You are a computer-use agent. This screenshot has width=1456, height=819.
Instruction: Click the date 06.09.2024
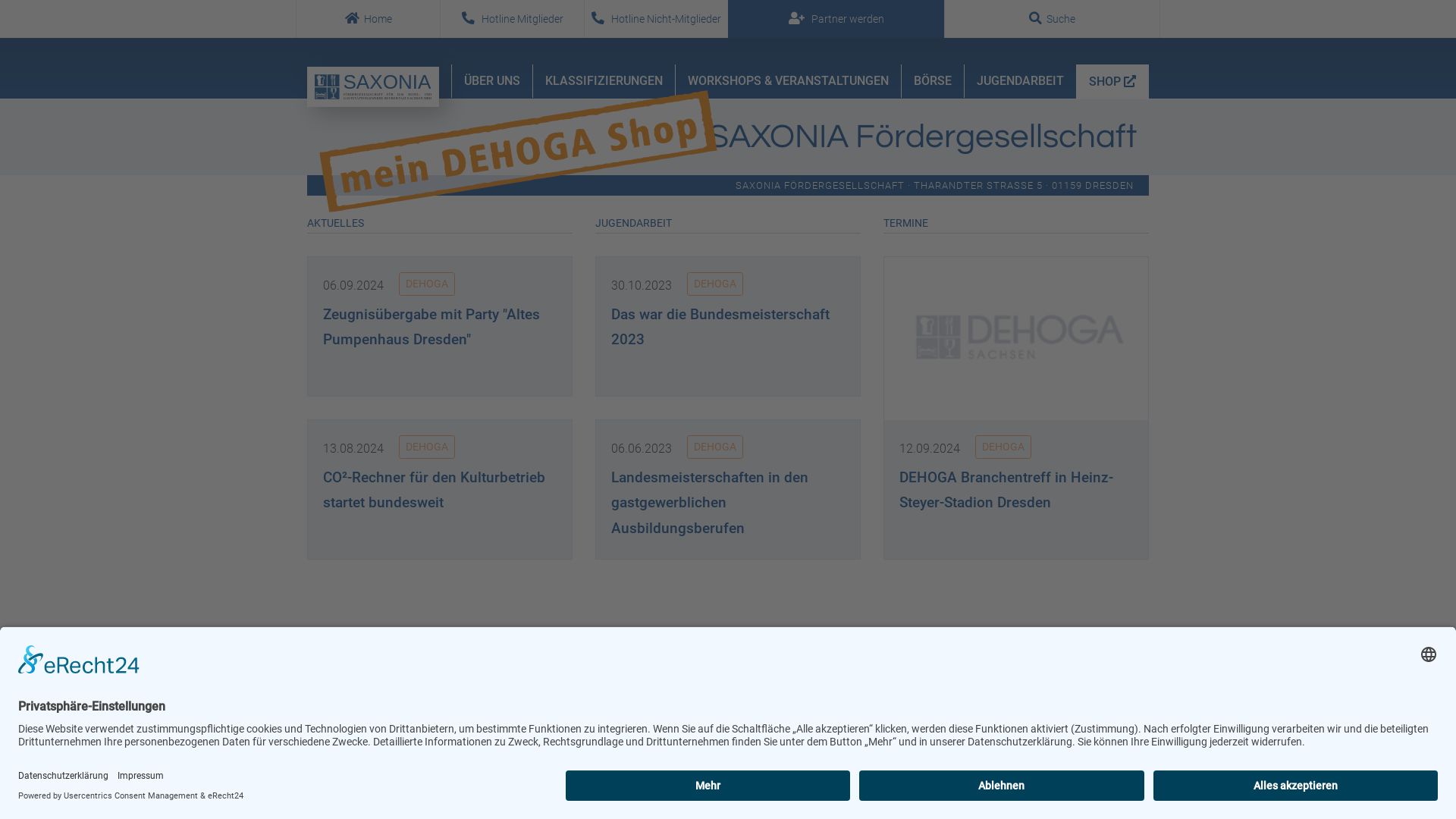click(353, 285)
